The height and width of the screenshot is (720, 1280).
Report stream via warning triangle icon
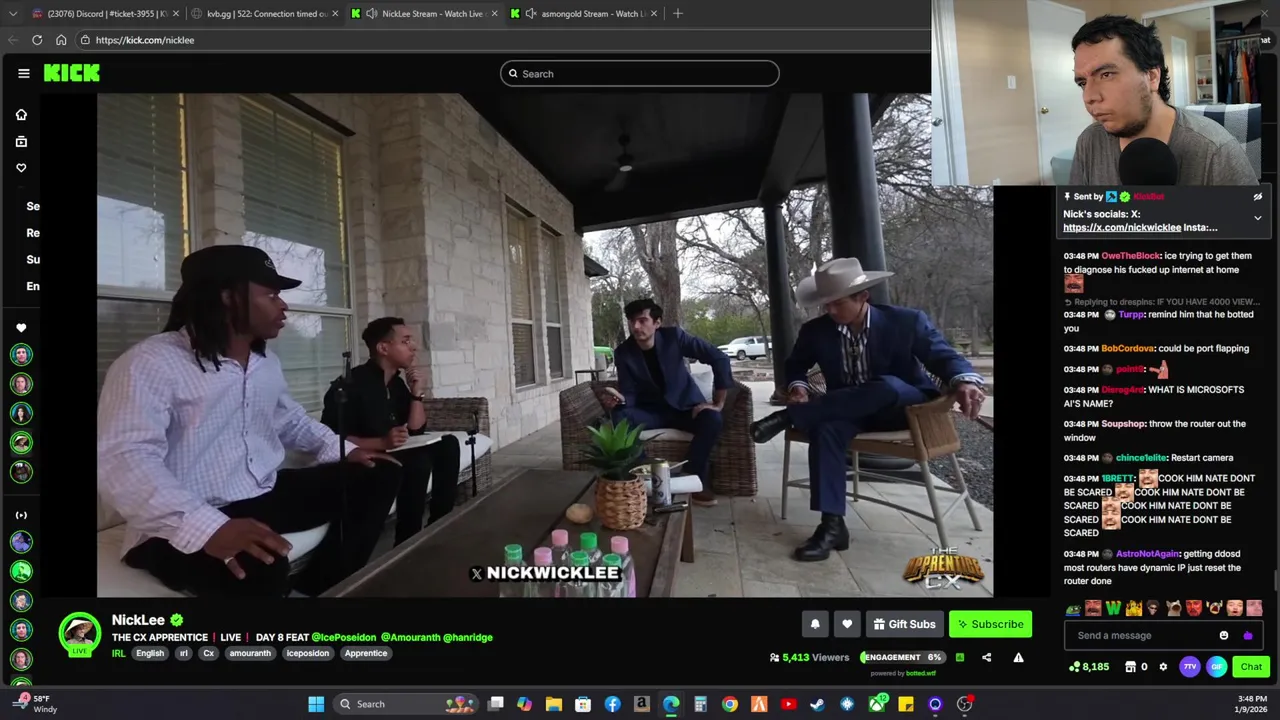pos(1018,657)
